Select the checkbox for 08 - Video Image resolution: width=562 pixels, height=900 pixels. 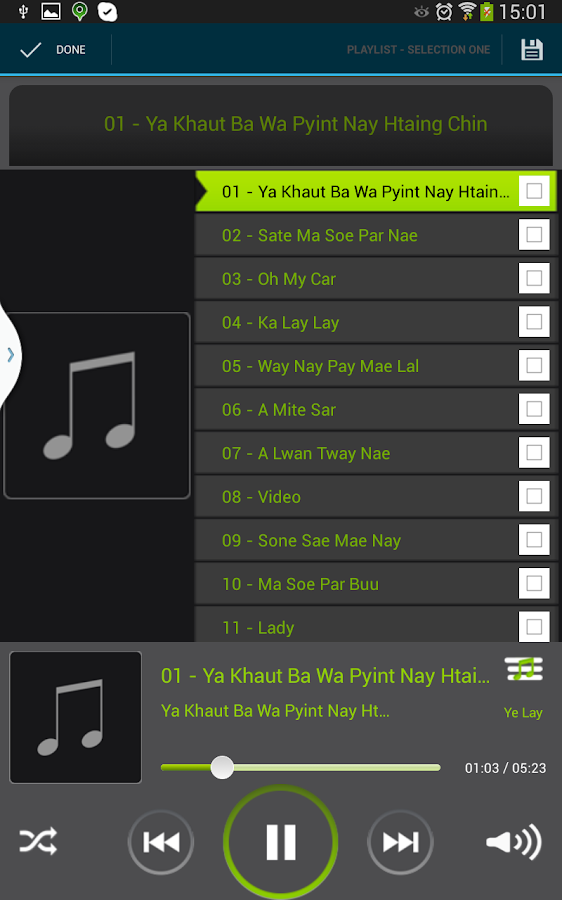pos(534,496)
